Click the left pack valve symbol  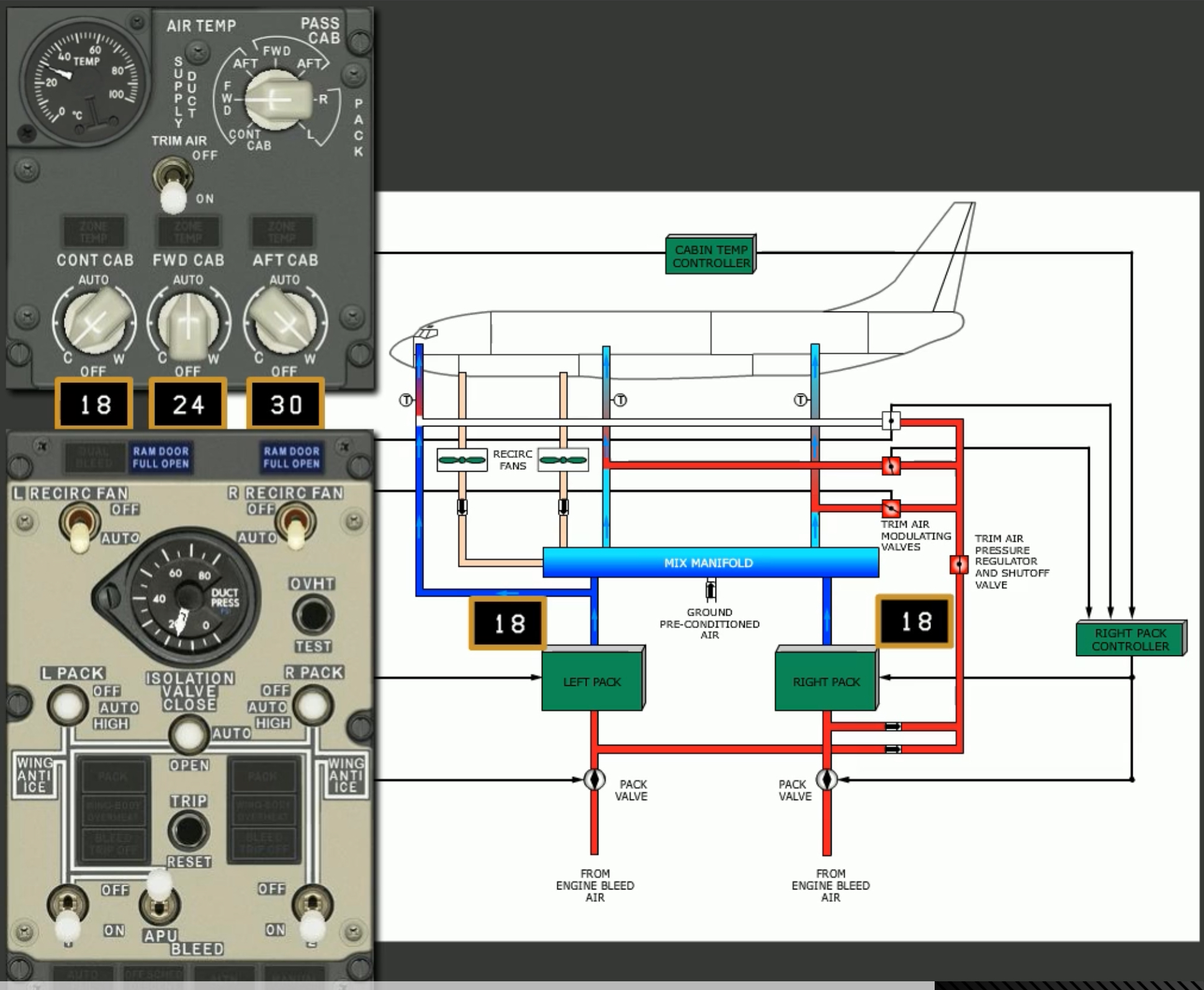(x=594, y=780)
